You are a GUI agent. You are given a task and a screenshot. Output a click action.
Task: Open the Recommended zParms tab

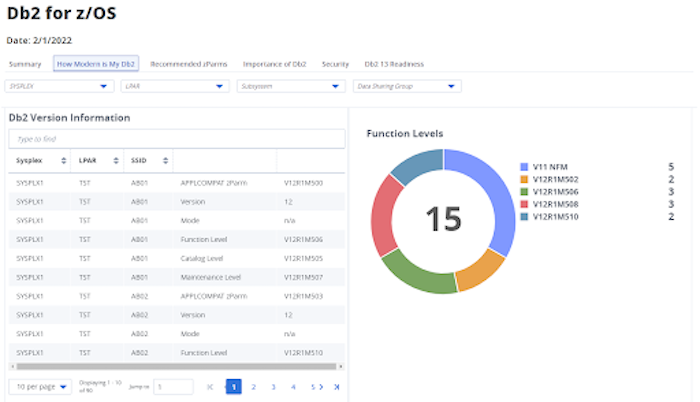coord(188,63)
